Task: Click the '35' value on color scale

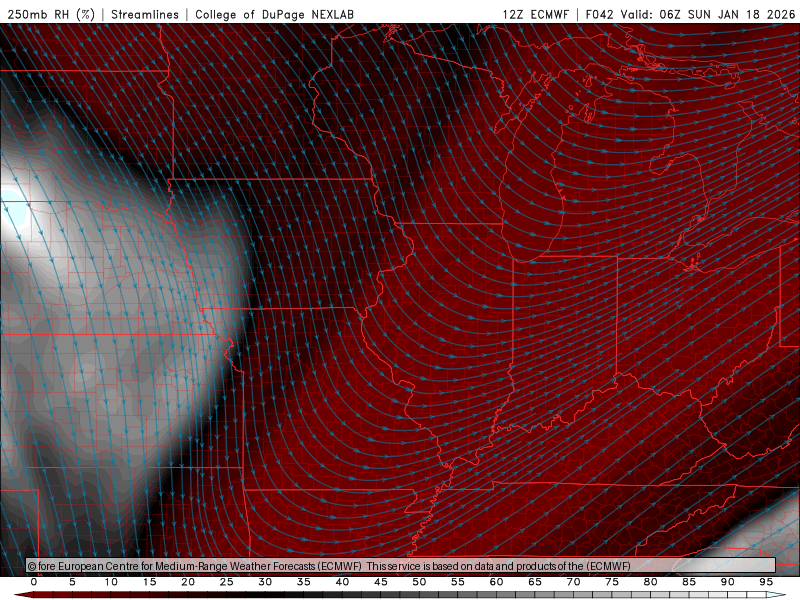Action: (304, 582)
